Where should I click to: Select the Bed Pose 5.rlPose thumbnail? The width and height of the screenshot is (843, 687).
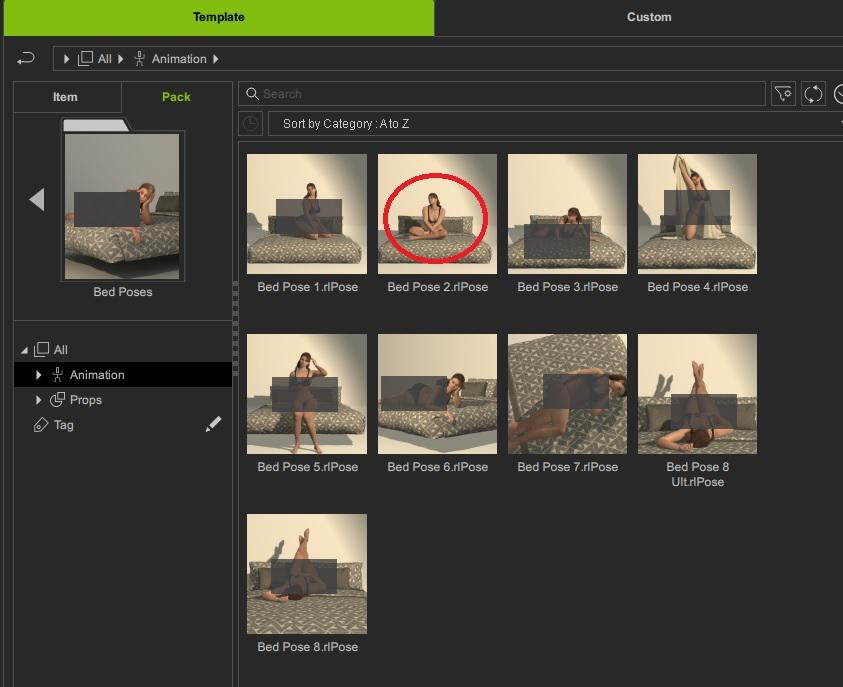[307, 394]
